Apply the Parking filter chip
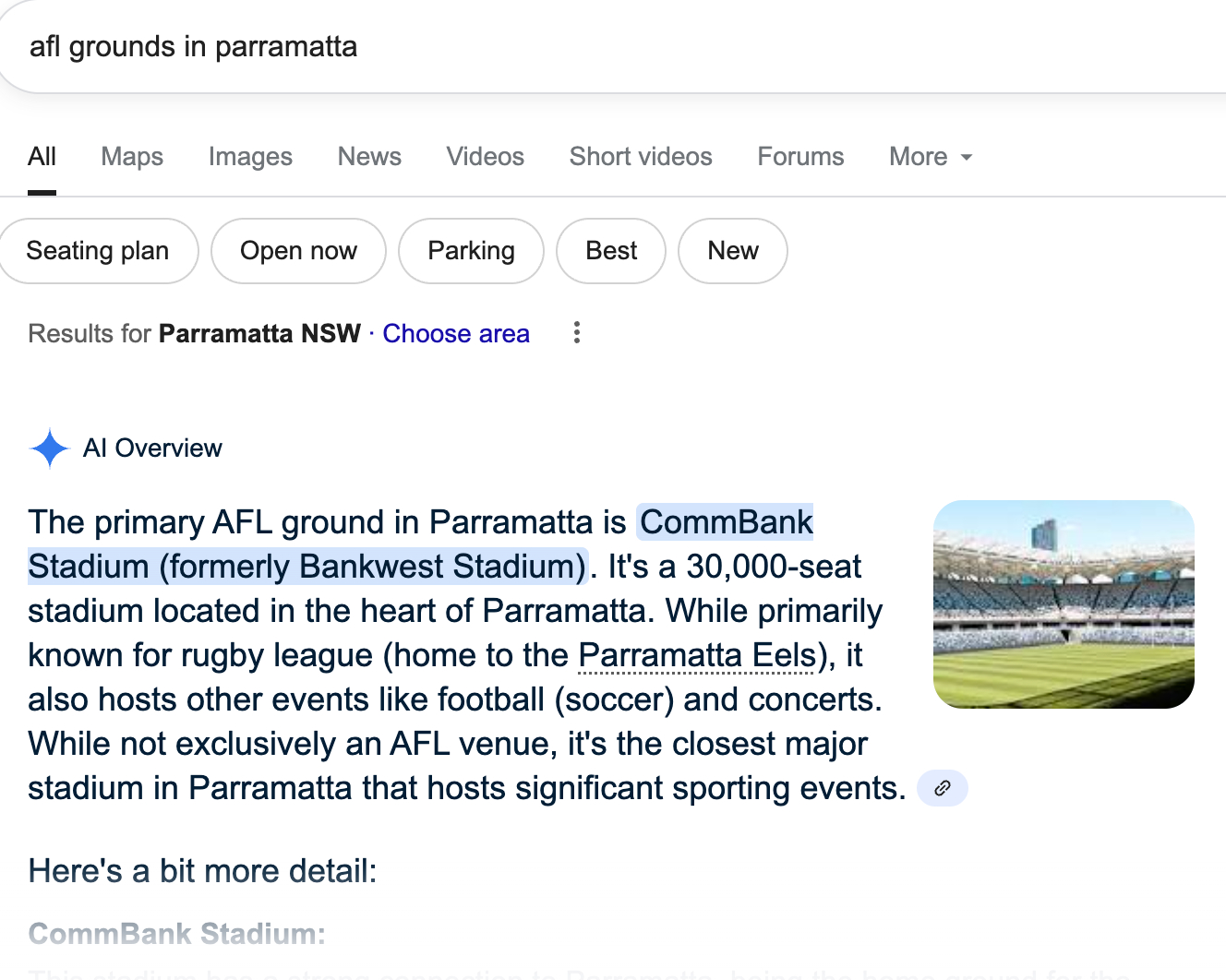This screenshot has height=980, width=1226. tap(471, 251)
